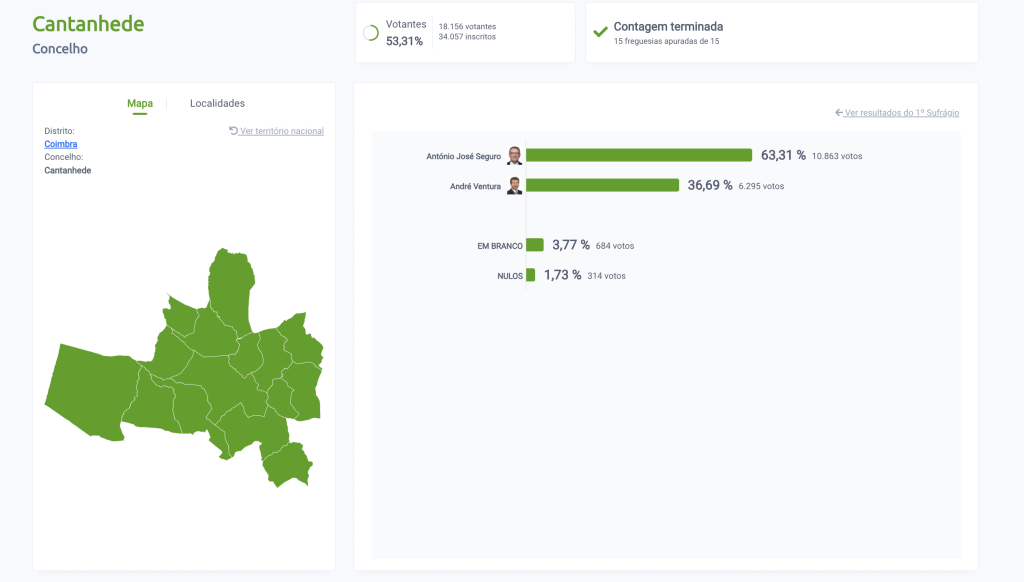The height and width of the screenshot is (582, 1024).
Task: Select the southernmost parish on the map
Action: (x=285, y=463)
